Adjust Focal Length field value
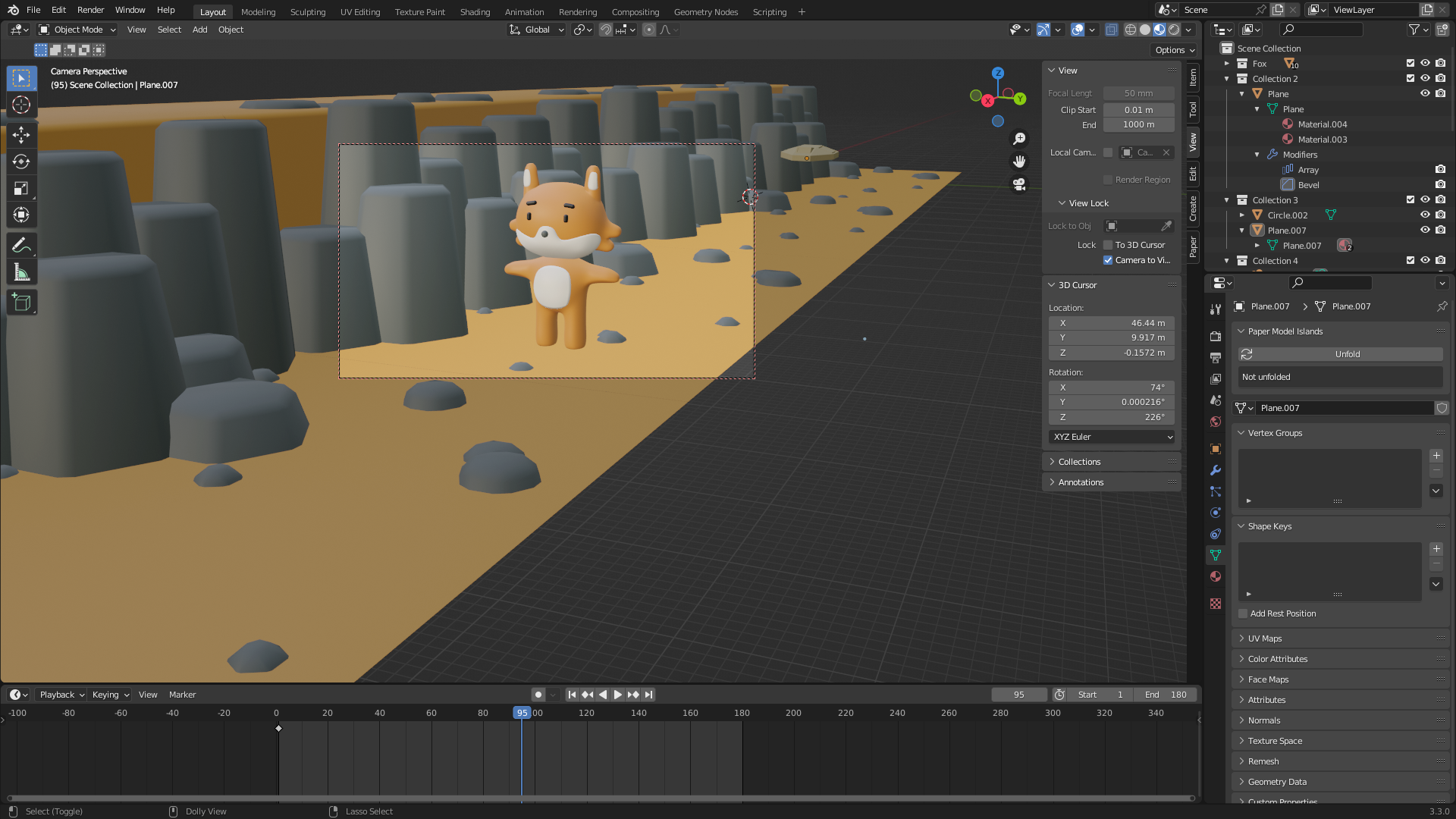 click(1138, 93)
